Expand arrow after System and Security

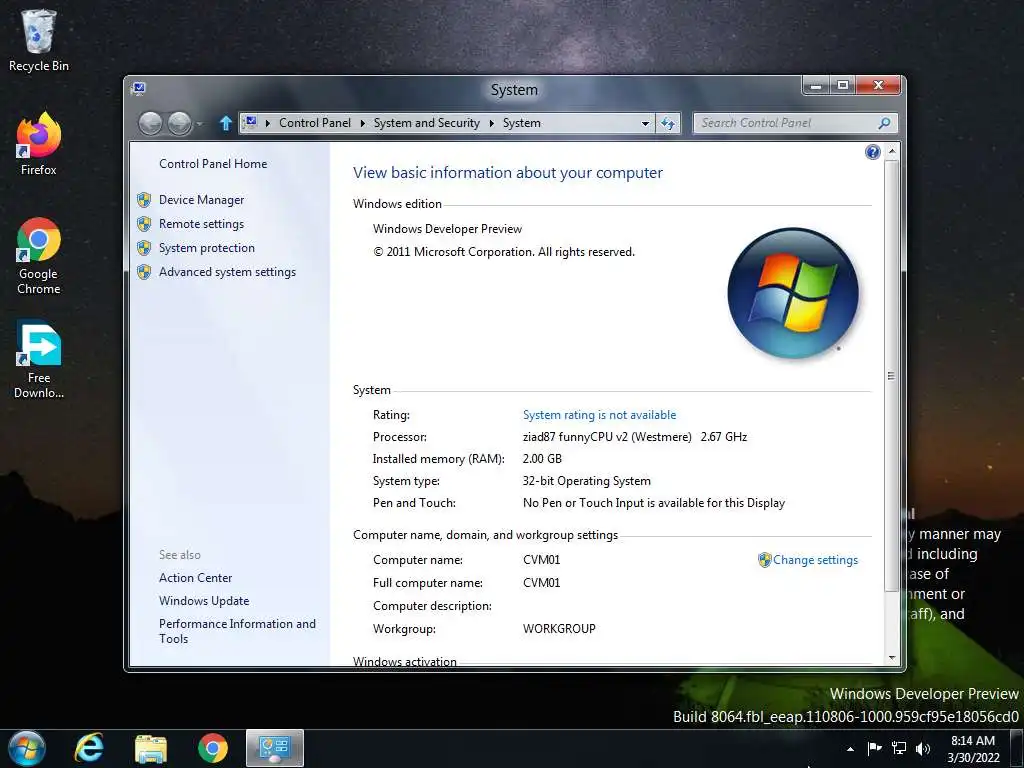(x=492, y=123)
